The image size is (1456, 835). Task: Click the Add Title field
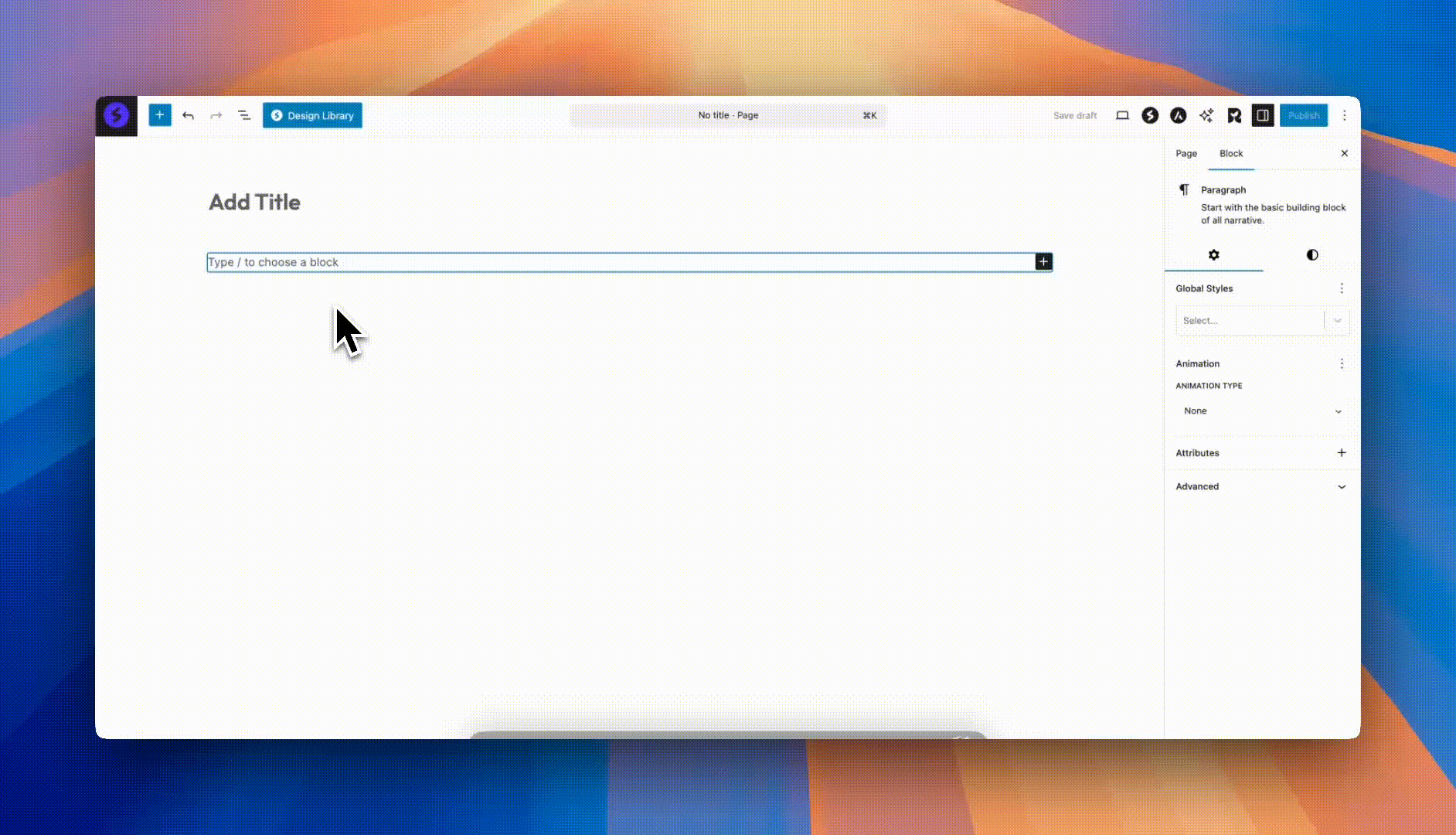click(255, 203)
